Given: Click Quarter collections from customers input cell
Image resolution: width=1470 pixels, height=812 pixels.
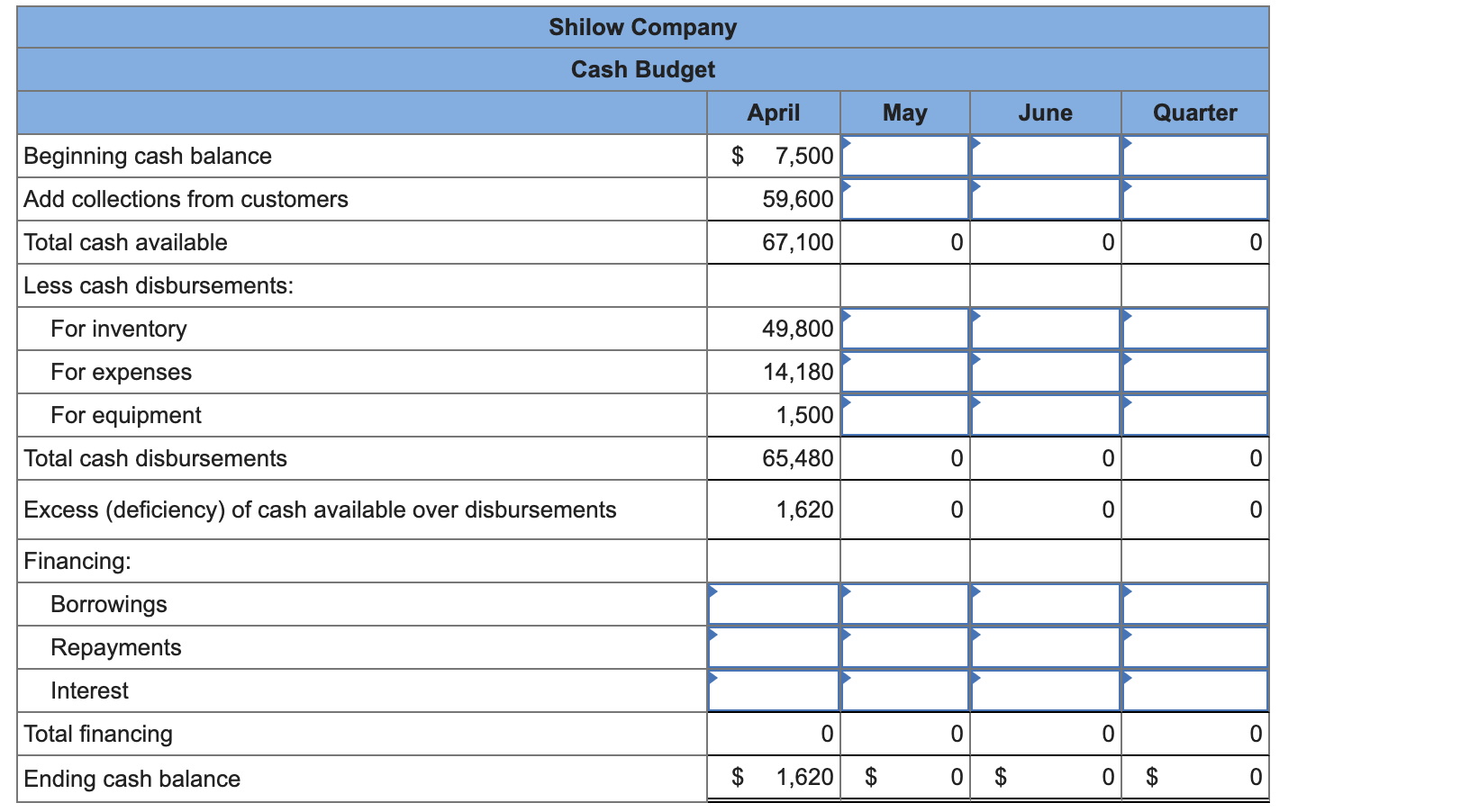Looking at the screenshot, I should 1195,199.
